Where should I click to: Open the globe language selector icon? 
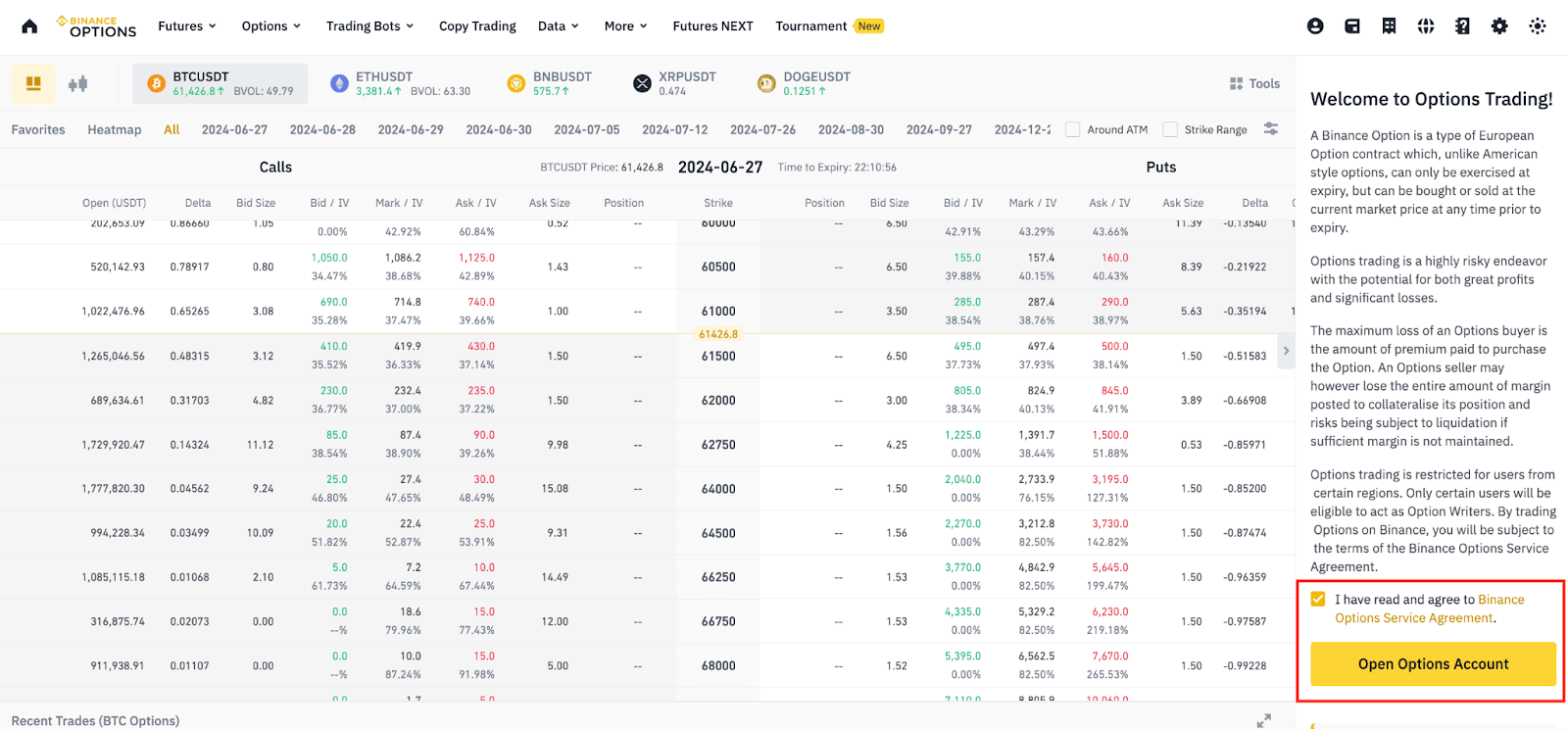pos(1426,26)
